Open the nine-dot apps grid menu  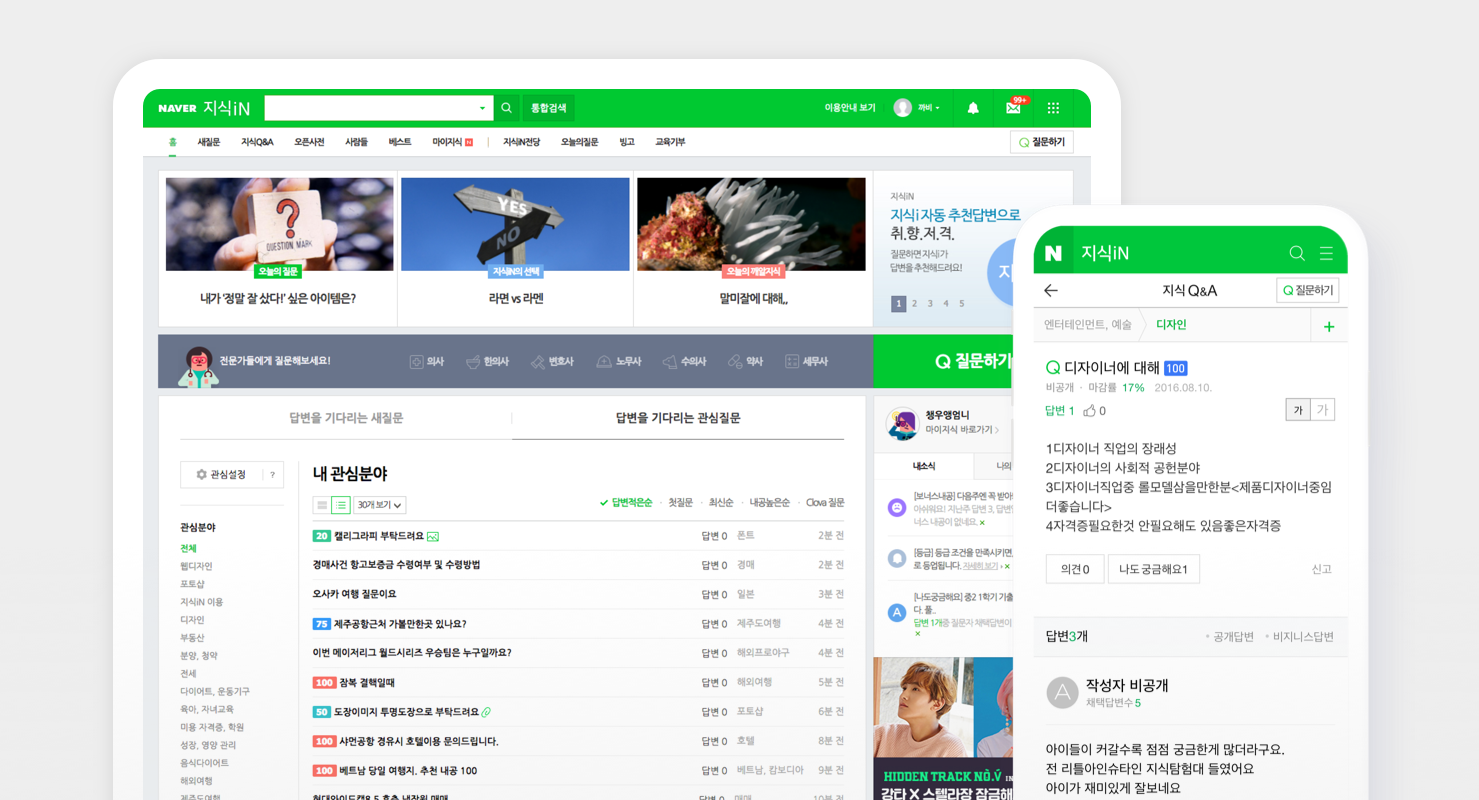(1053, 108)
